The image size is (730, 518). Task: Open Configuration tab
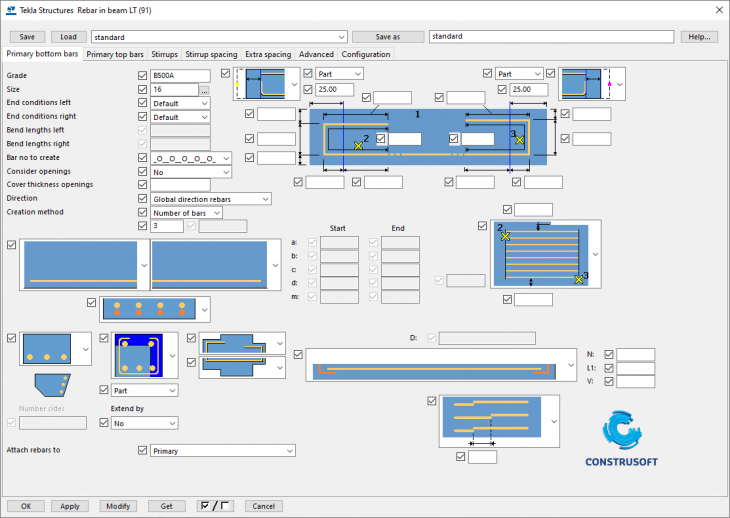(x=366, y=54)
